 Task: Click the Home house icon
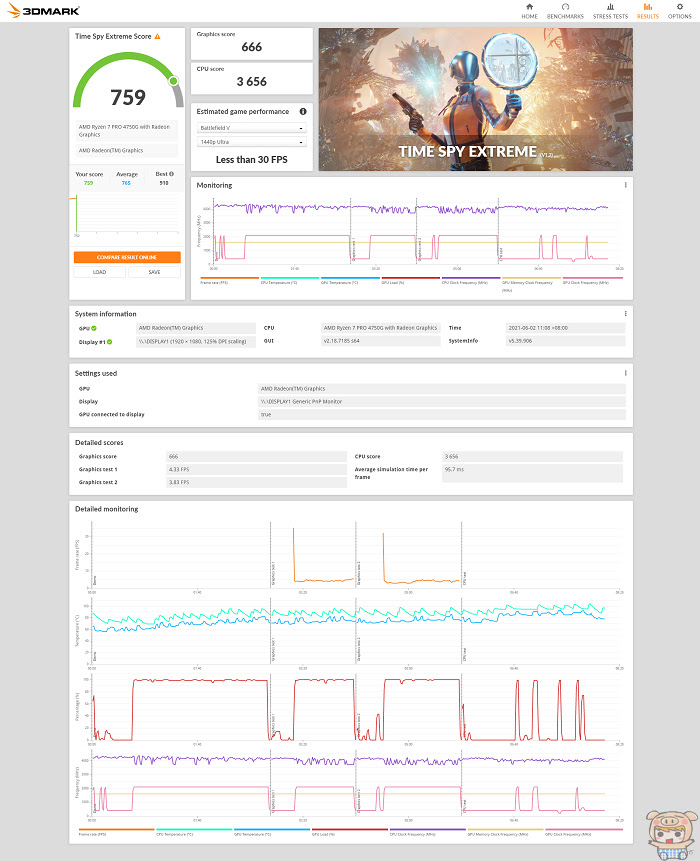click(529, 7)
